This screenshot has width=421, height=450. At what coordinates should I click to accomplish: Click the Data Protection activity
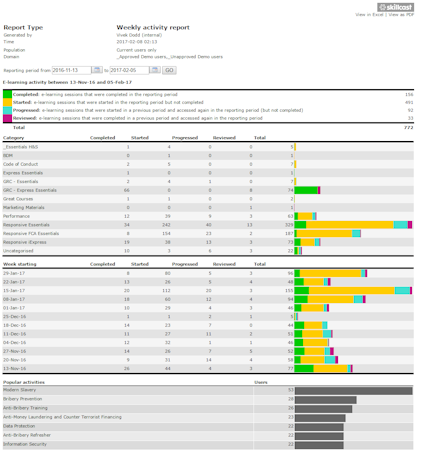(19, 426)
